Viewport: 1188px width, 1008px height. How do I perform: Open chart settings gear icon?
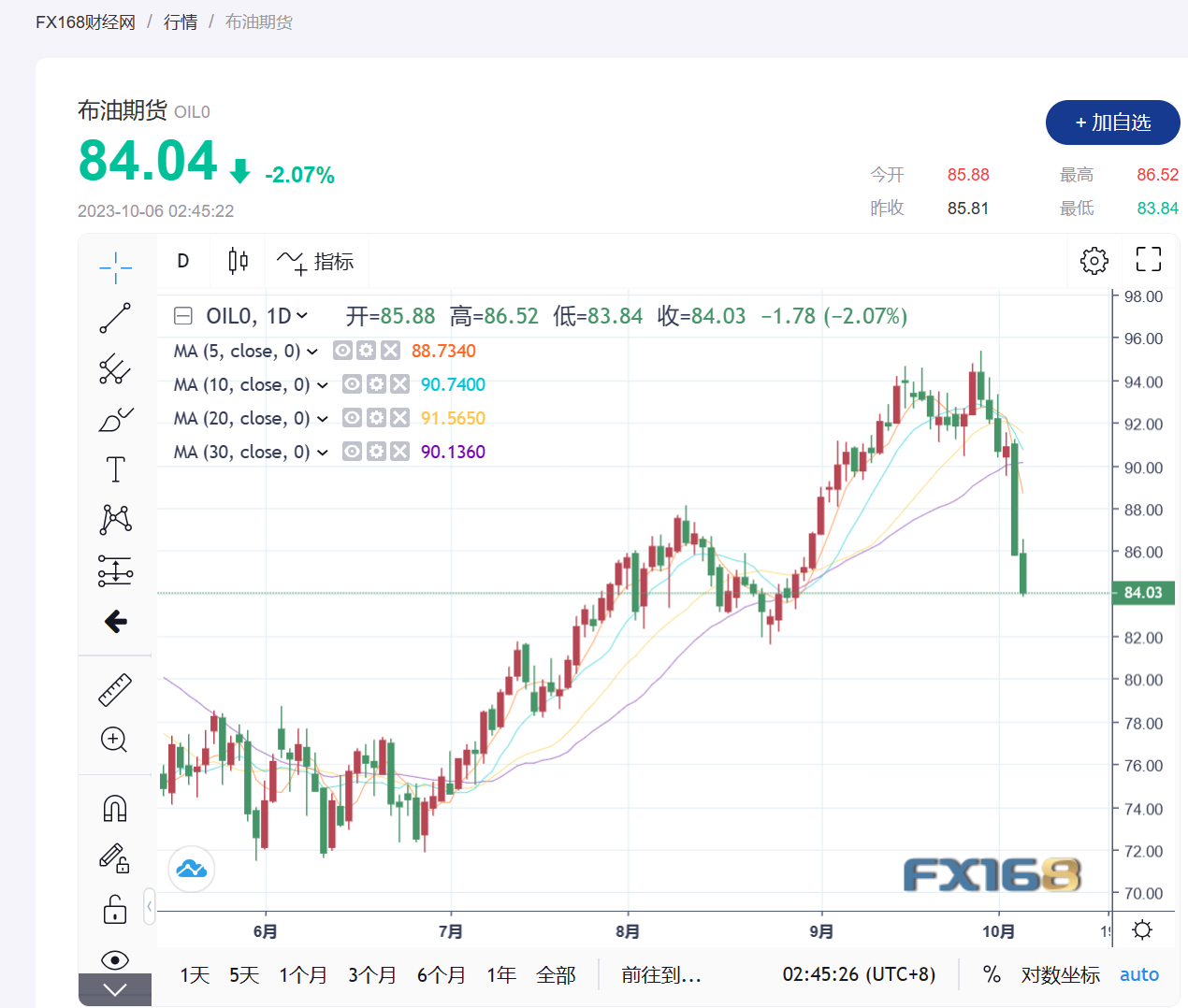tap(1094, 261)
